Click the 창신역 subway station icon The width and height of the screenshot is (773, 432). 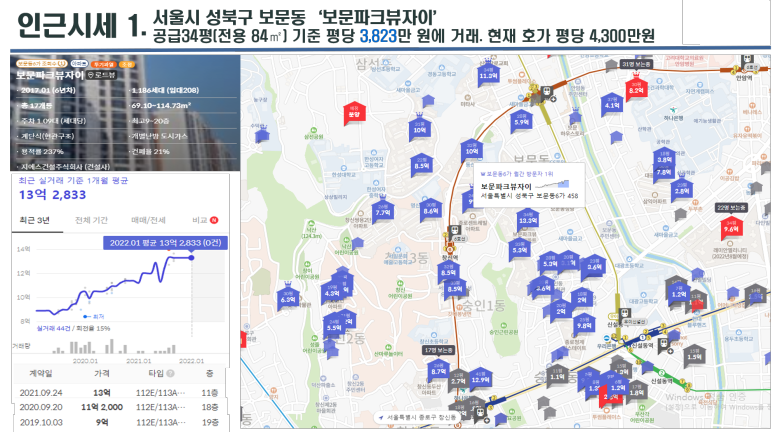[455, 230]
